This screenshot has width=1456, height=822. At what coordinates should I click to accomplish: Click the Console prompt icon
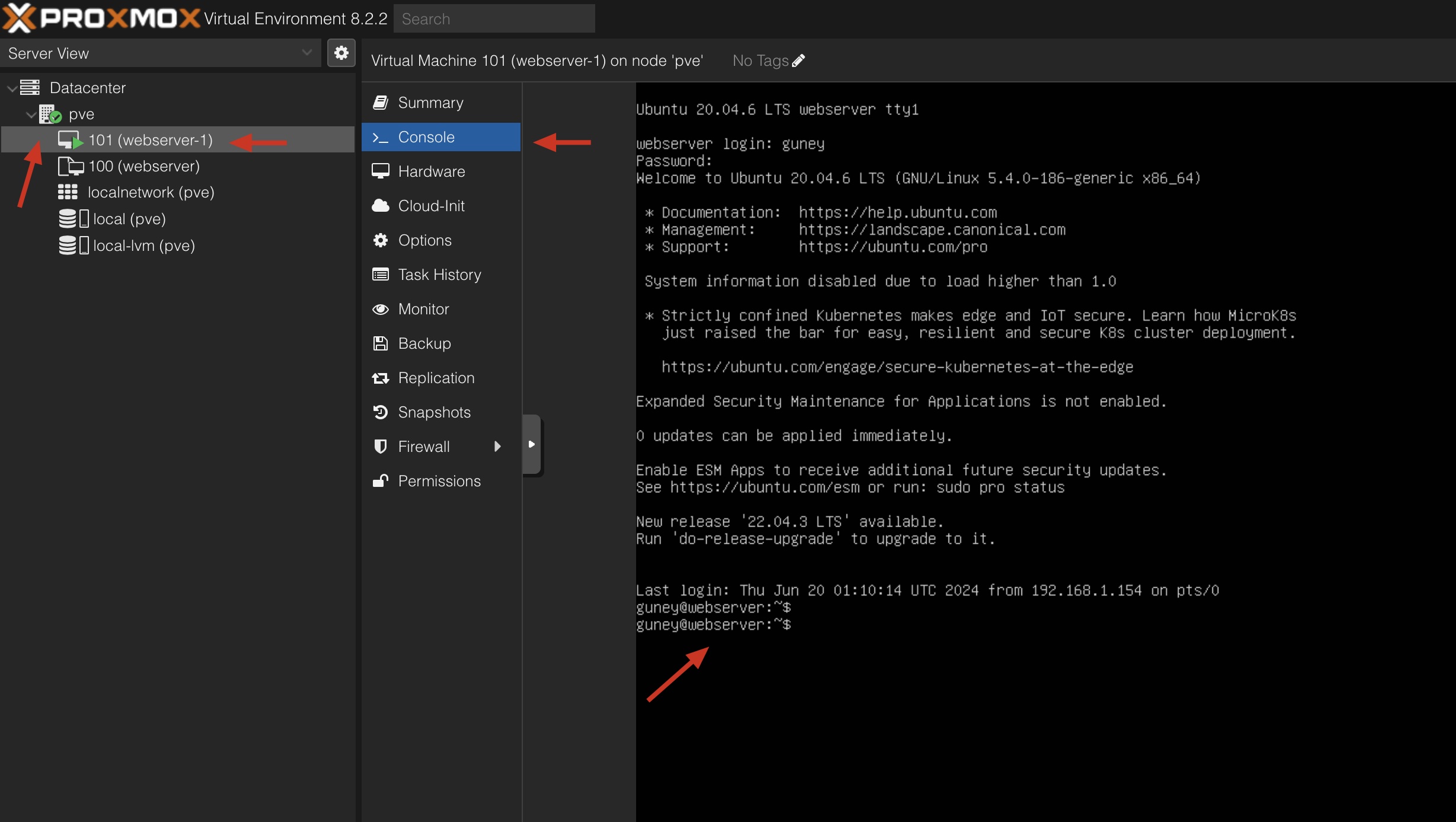(380, 137)
